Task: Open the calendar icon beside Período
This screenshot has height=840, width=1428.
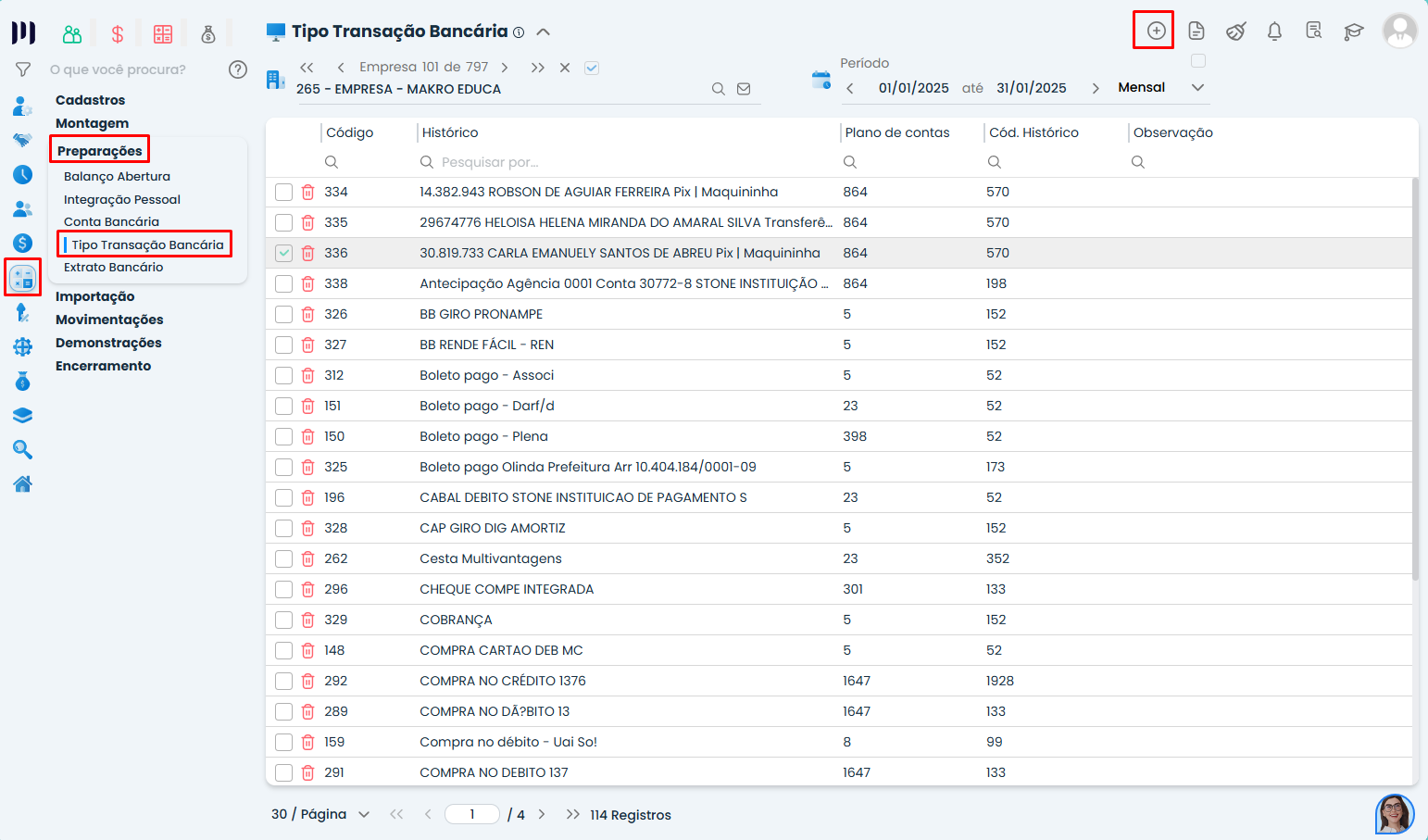Action: (820, 80)
